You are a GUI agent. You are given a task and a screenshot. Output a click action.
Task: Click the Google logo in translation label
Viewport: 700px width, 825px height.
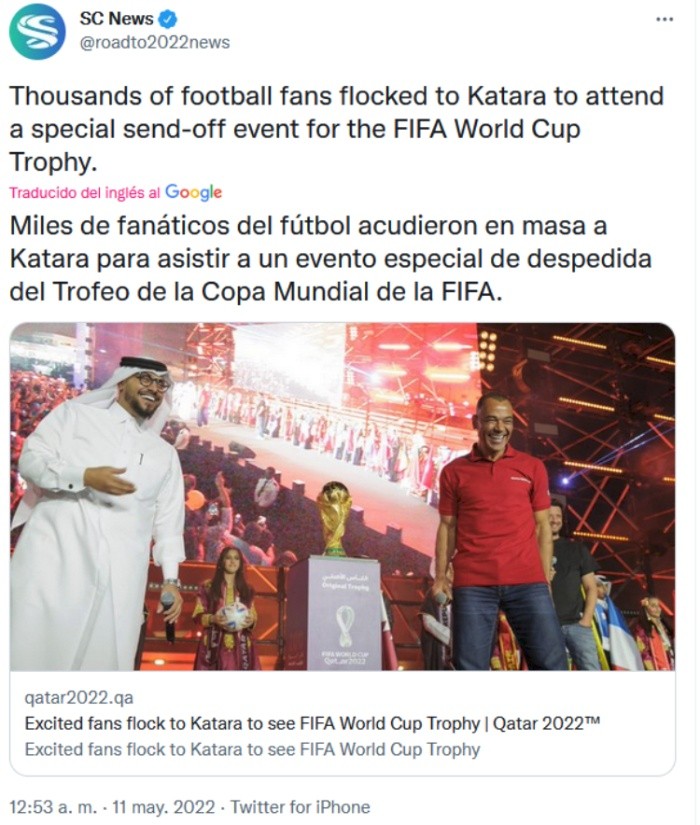click(193, 192)
